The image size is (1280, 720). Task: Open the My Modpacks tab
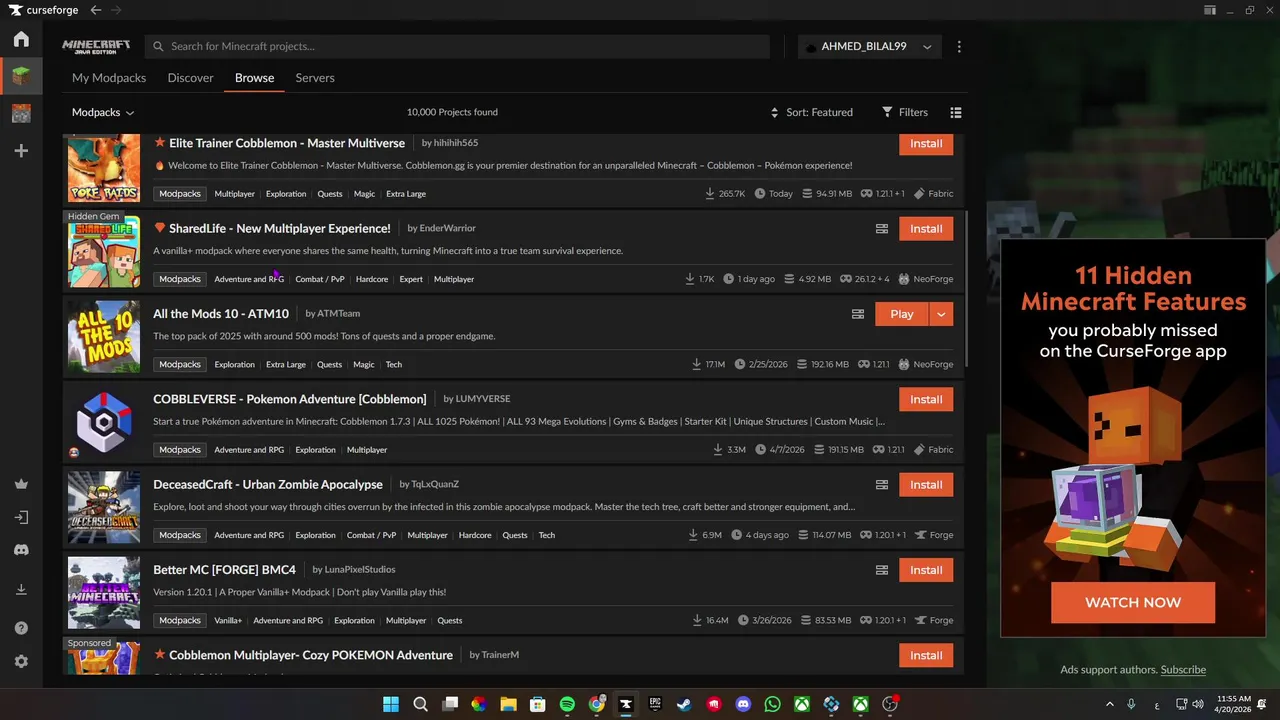(109, 78)
